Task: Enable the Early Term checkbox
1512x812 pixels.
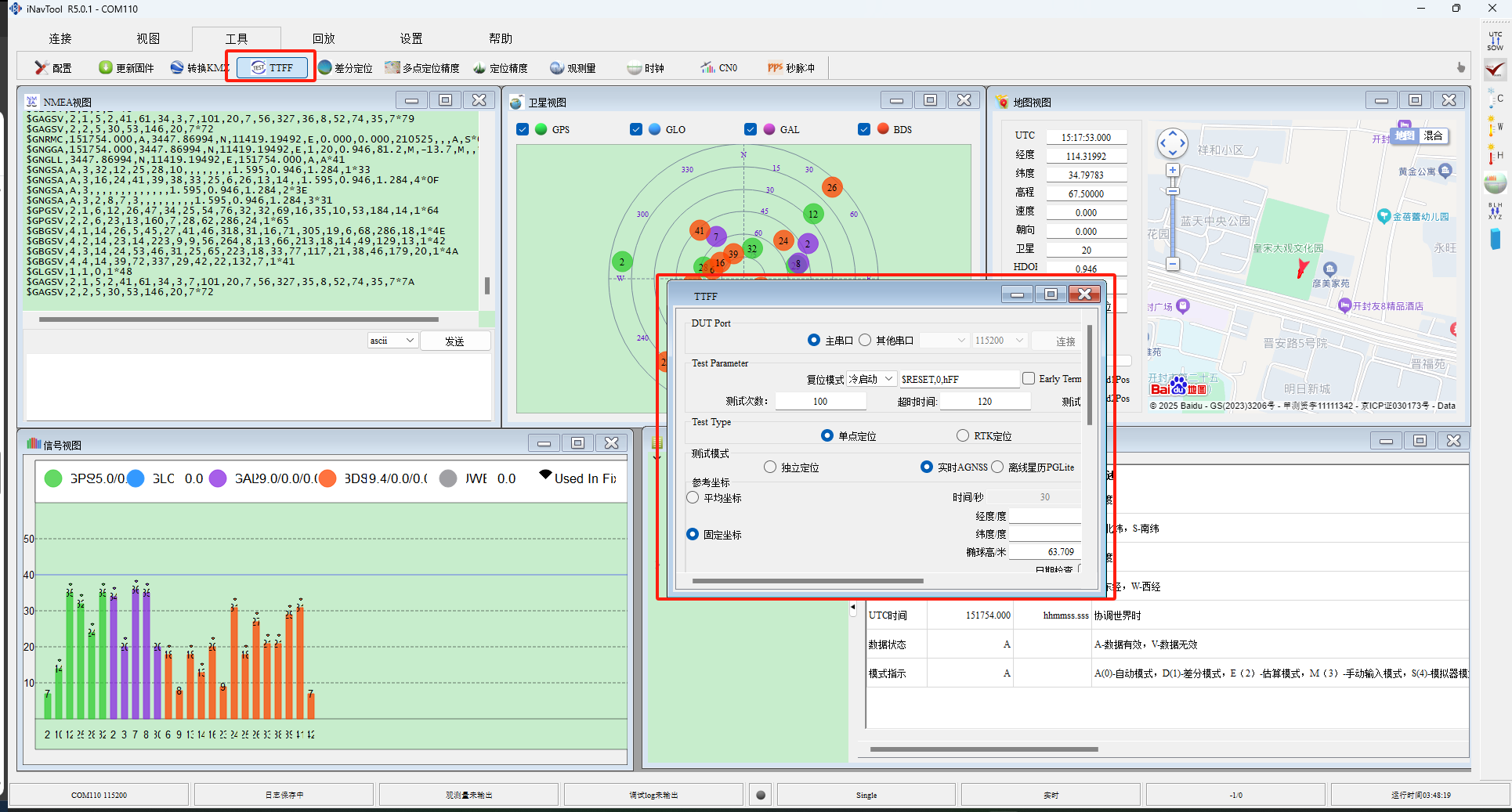Action: coord(1029,378)
